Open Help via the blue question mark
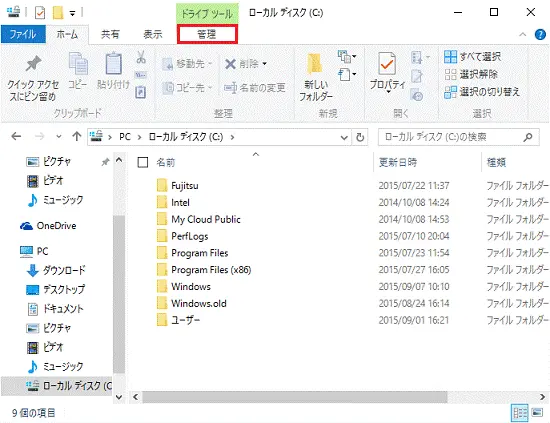 (x=540, y=34)
